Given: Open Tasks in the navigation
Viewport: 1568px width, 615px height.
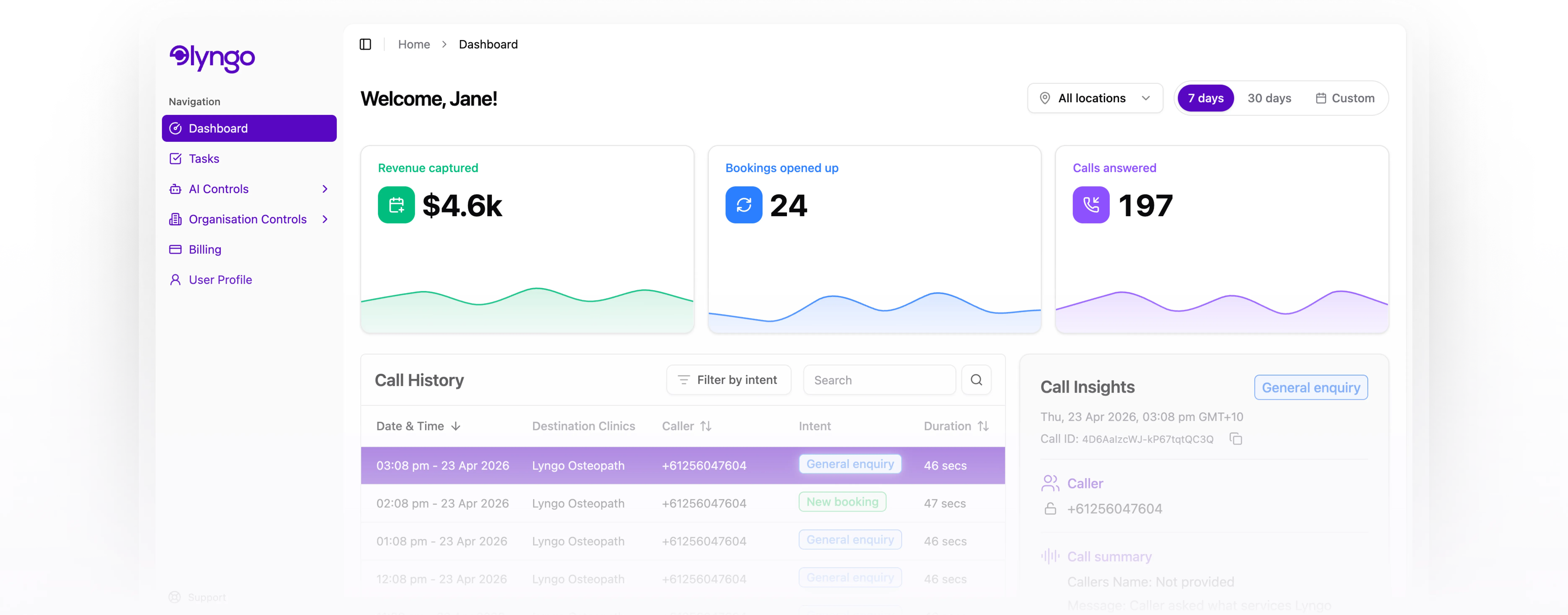Looking at the screenshot, I should [249, 159].
